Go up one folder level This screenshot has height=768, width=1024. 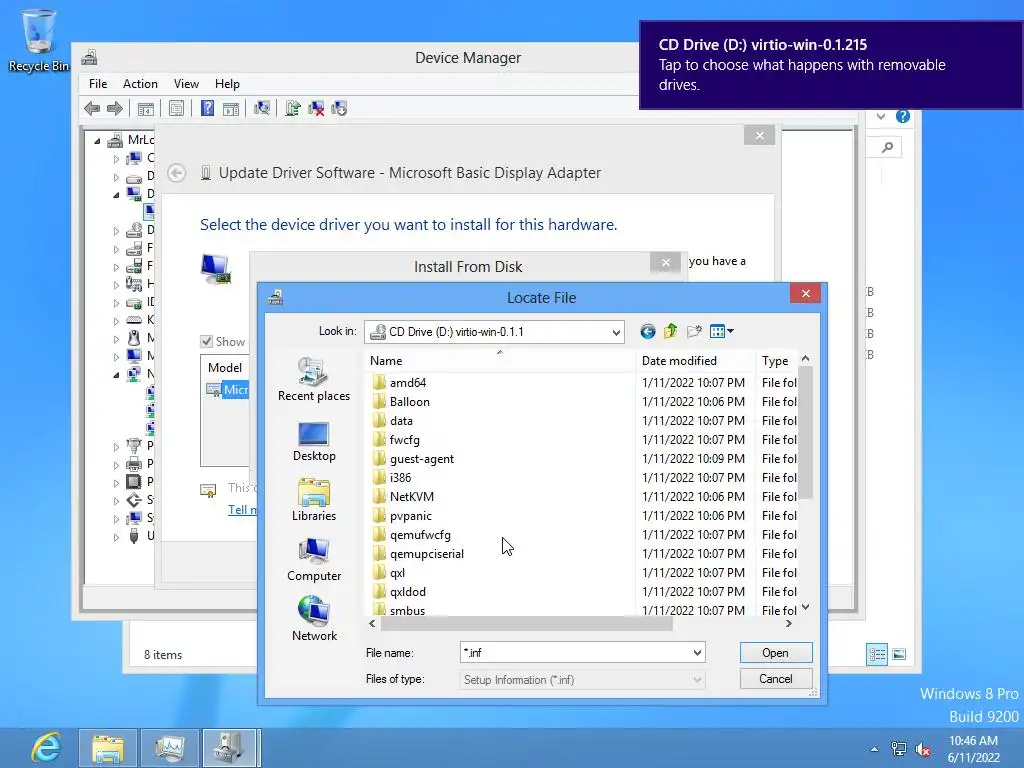click(x=671, y=332)
